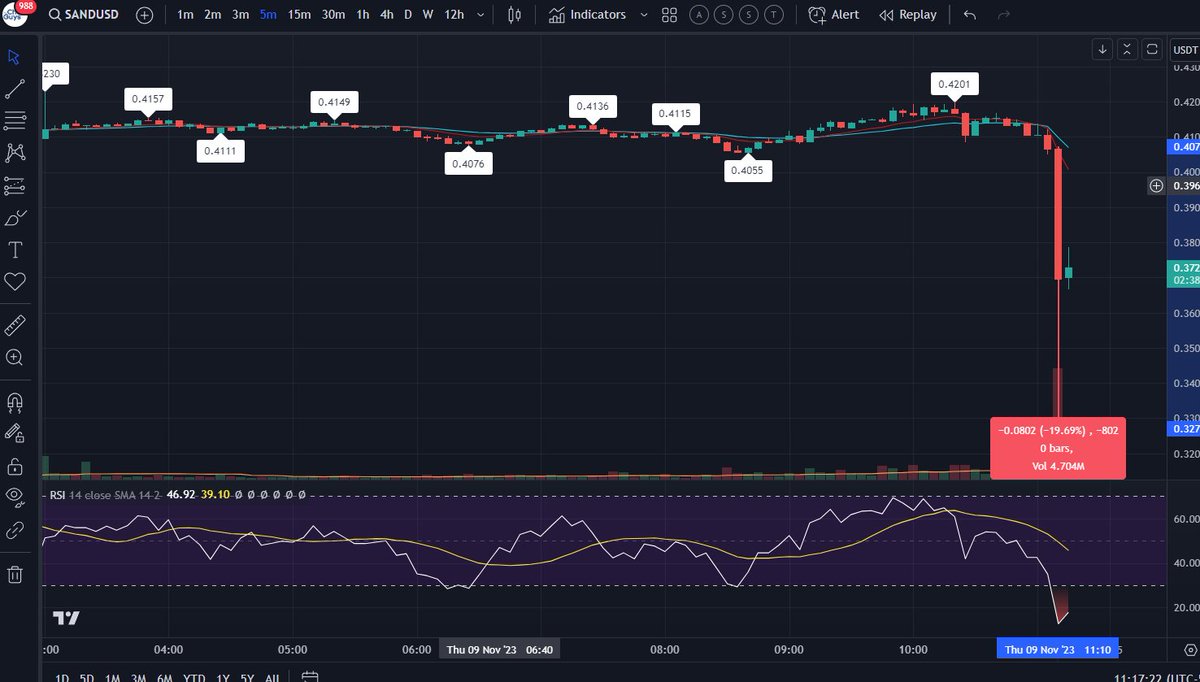
Task: Select the brush drawing tool
Action: (x=14, y=217)
